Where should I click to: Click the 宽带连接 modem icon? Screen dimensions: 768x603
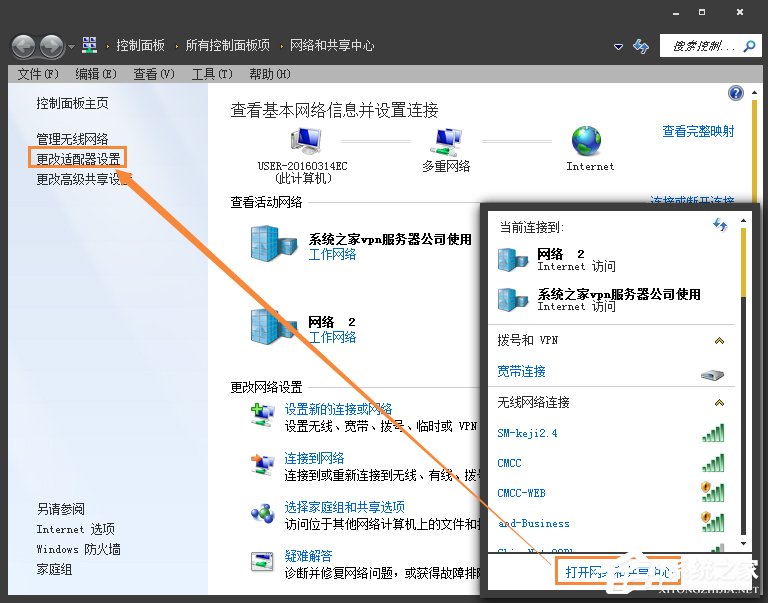point(711,373)
